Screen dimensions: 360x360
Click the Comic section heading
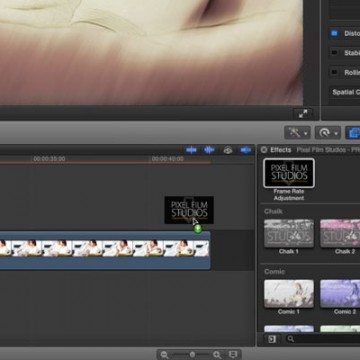click(275, 272)
